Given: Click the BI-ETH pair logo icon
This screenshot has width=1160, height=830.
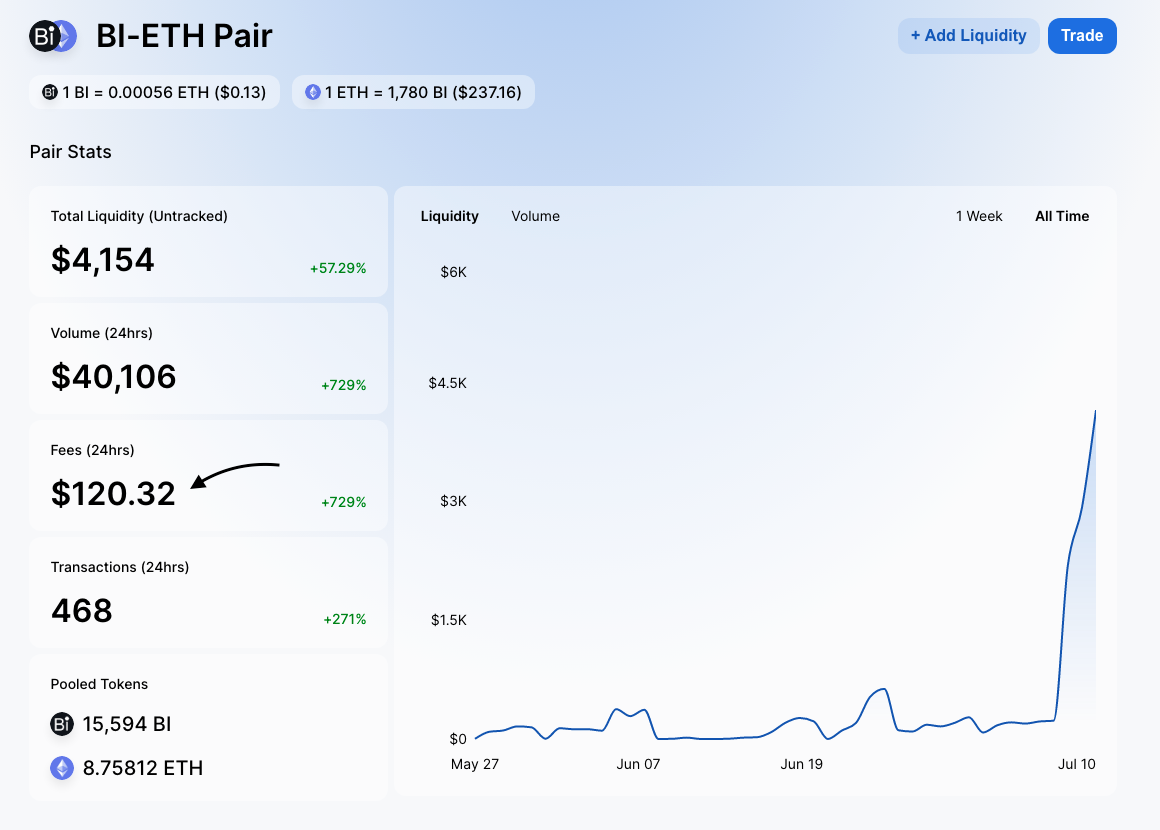Looking at the screenshot, I should tap(53, 36).
